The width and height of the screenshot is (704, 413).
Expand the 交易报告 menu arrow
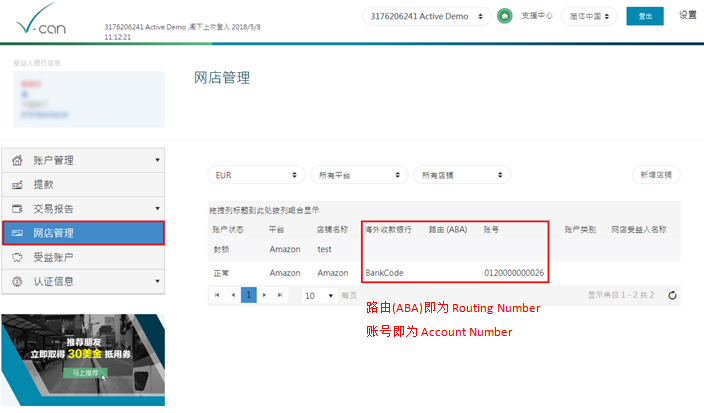point(157,208)
